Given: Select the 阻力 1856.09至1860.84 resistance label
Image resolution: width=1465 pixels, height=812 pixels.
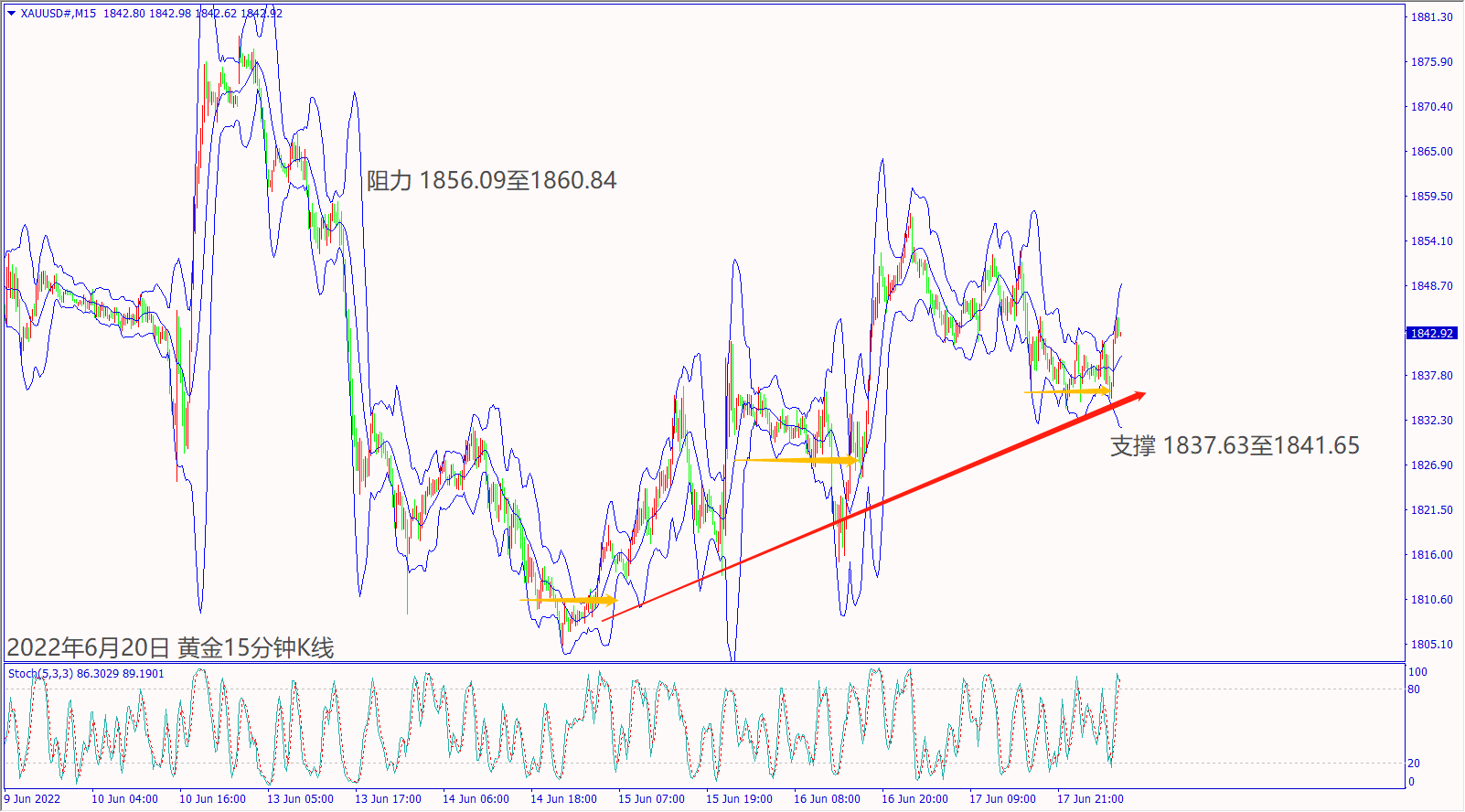Looking at the screenshot, I should point(492,180).
